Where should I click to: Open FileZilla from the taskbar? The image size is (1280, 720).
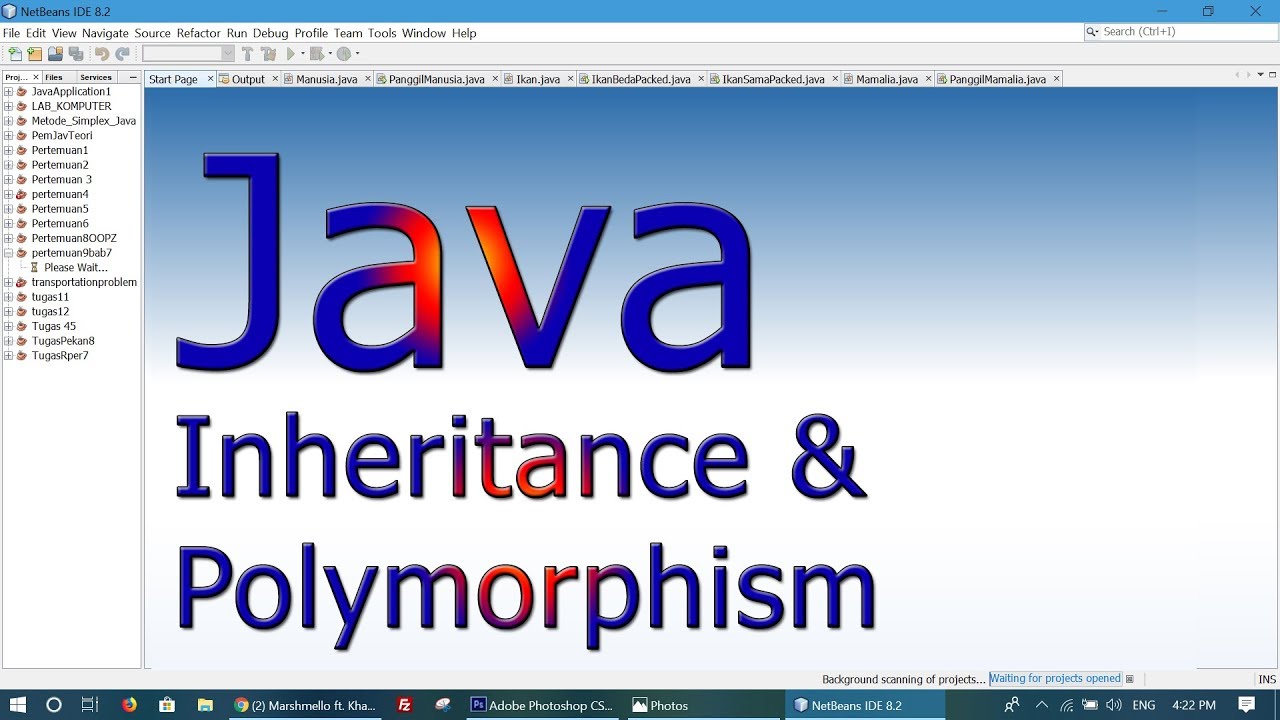click(405, 705)
